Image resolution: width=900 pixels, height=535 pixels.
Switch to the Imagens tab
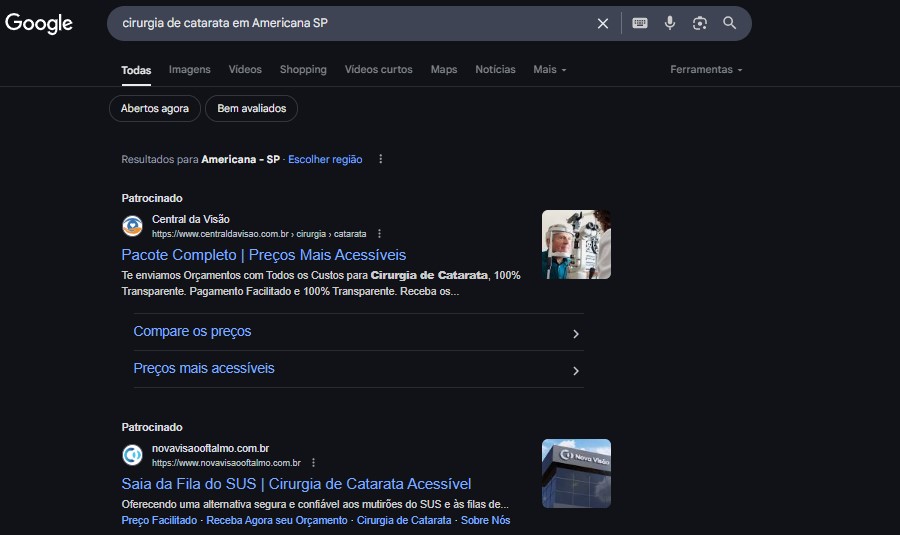[x=189, y=69]
